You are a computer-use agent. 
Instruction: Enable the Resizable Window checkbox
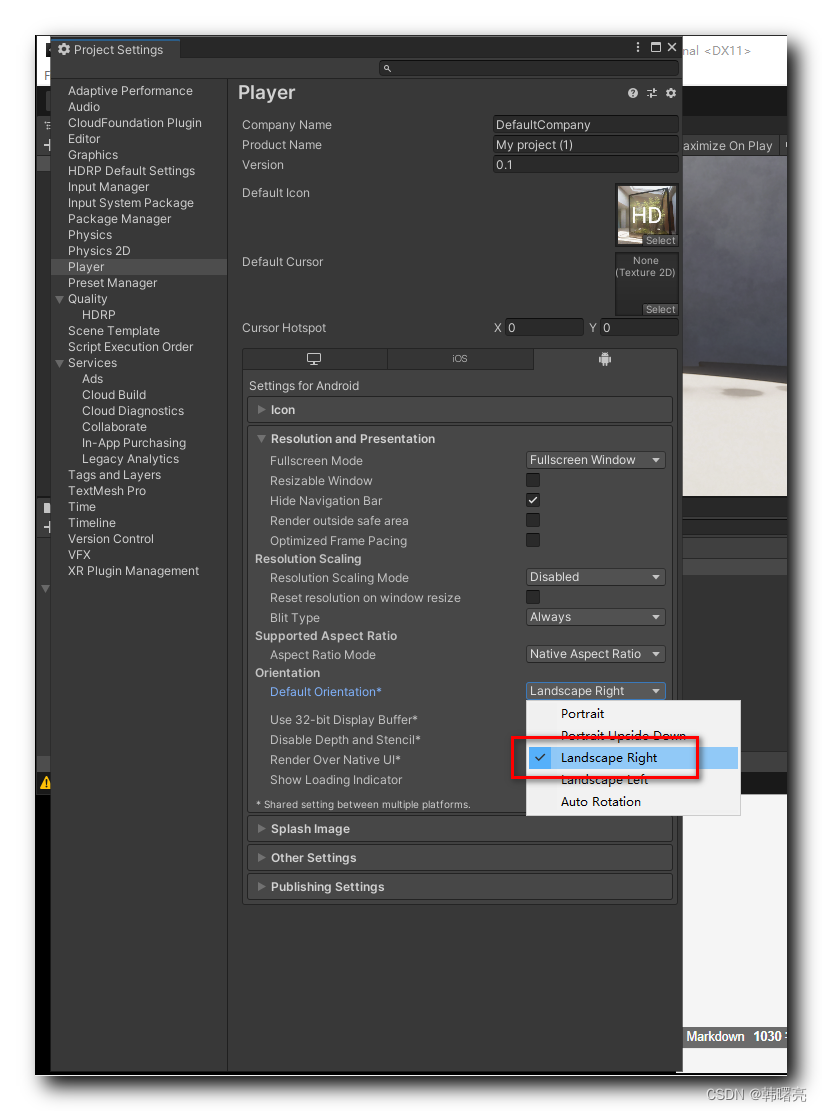(533, 480)
